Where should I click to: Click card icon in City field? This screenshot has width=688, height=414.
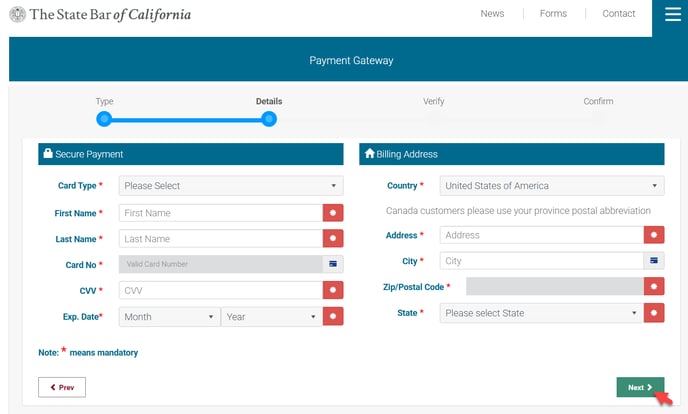tap(655, 261)
